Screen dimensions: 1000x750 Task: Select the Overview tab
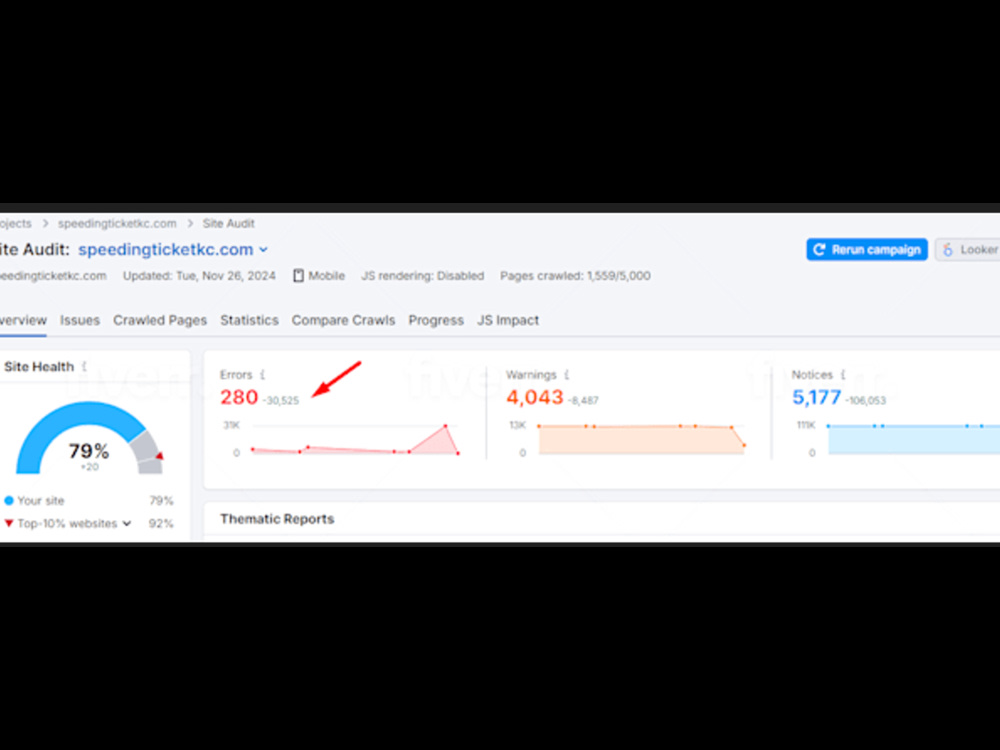23,320
